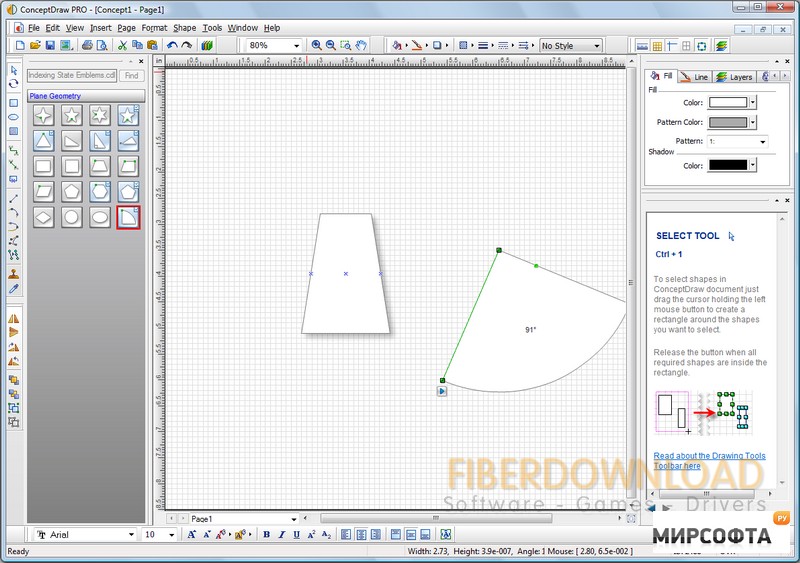This screenshot has width=800, height=563.
Task: Toggle Italic text formatting
Action: (281, 534)
